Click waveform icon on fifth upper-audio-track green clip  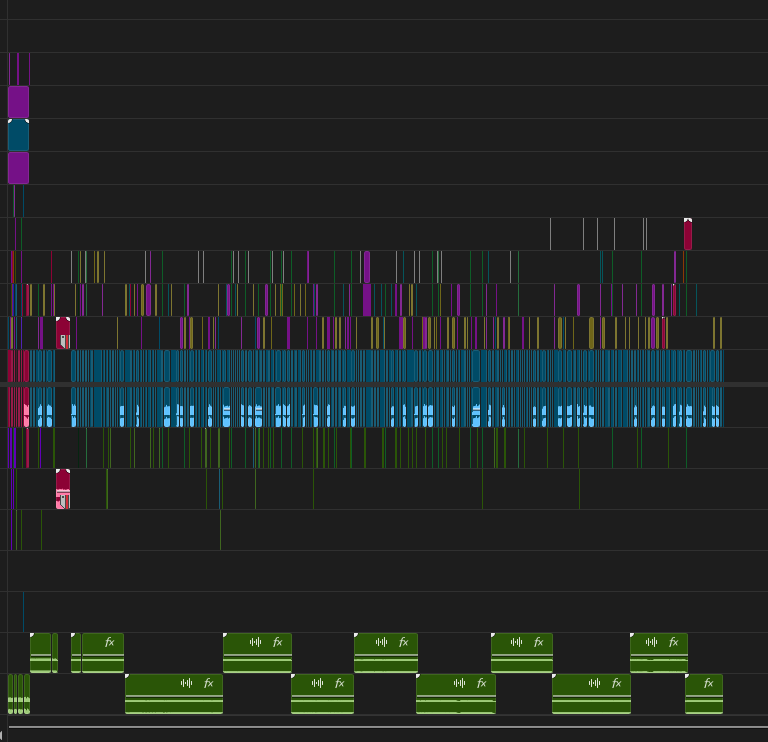255,642
